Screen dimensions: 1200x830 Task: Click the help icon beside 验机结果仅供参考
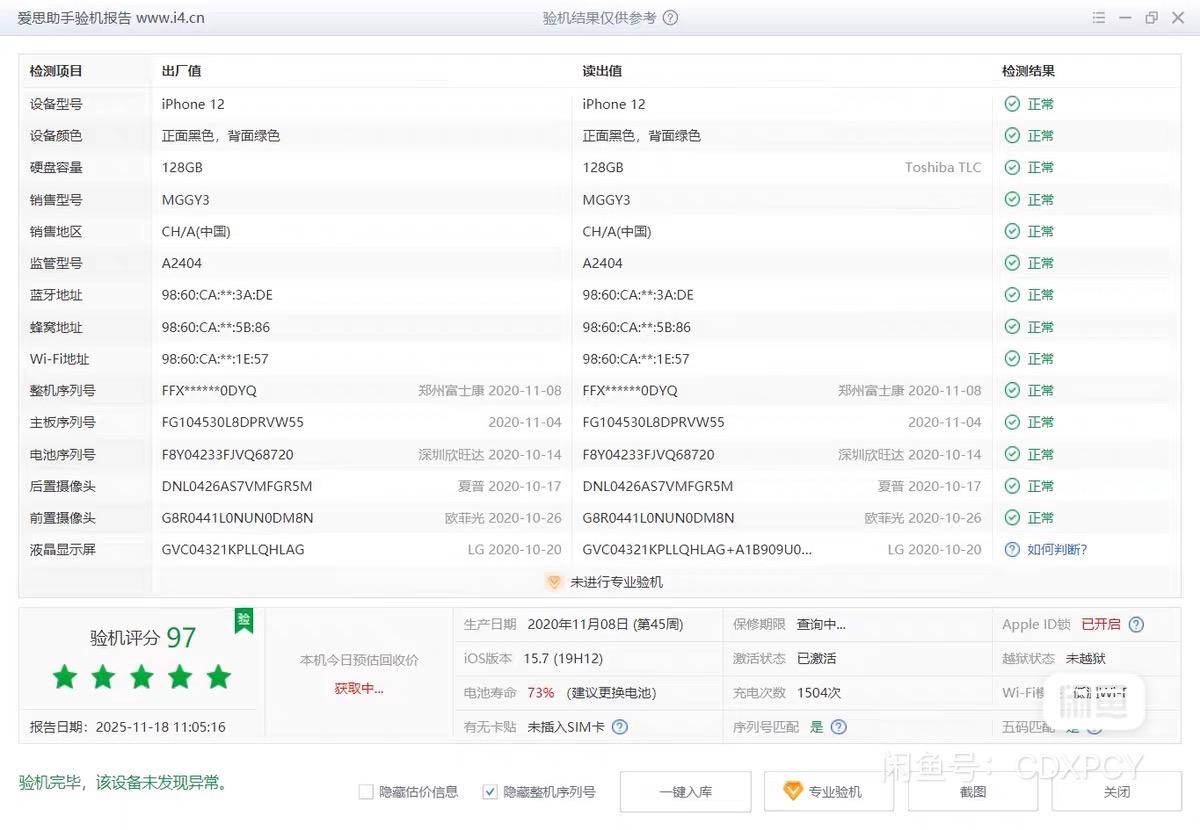(671, 18)
